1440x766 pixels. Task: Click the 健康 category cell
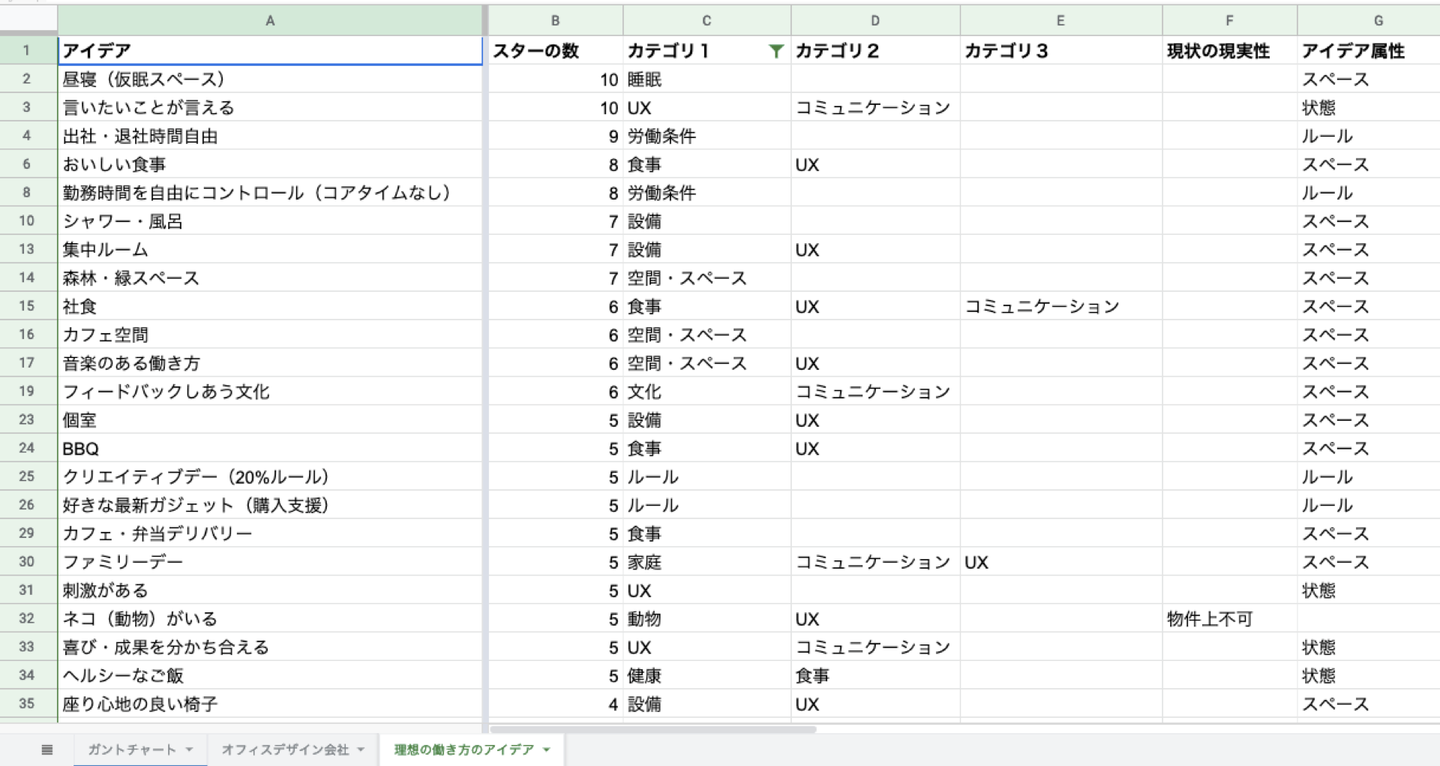click(707, 676)
